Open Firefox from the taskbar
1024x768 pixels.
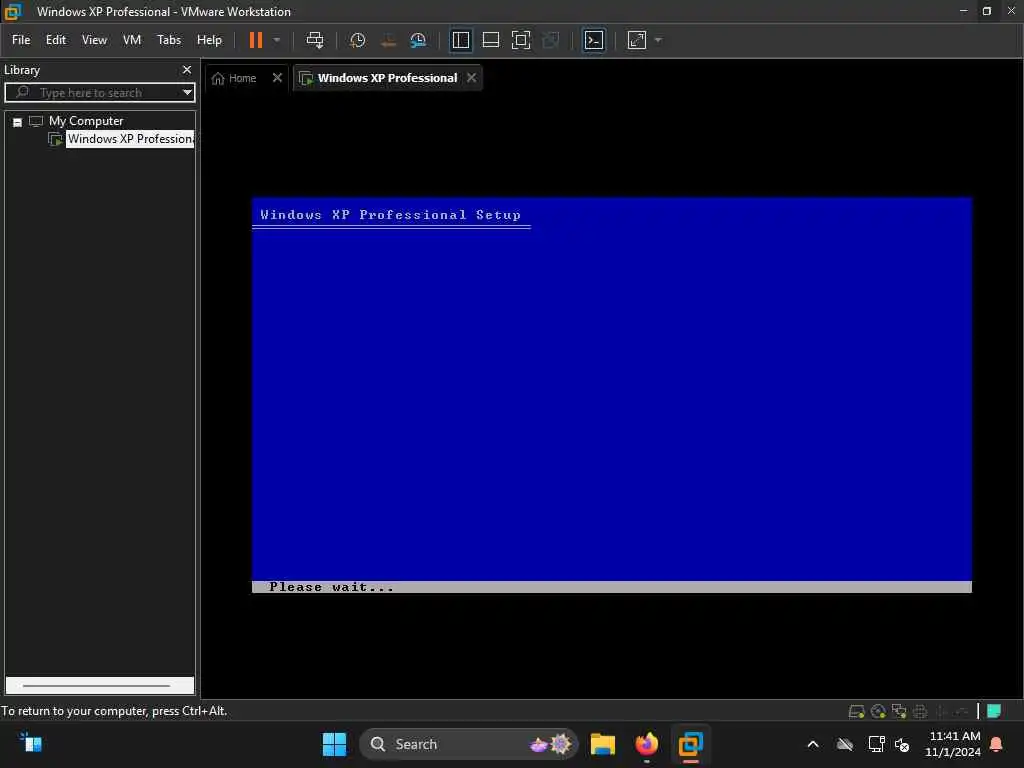coord(647,744)
